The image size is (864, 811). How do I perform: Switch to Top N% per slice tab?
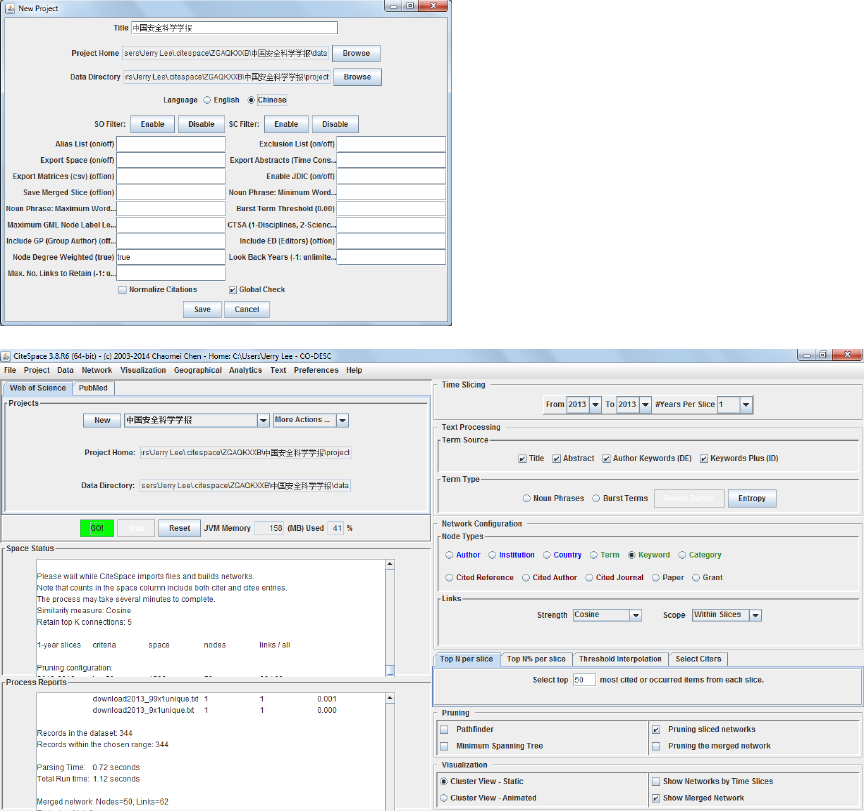536,659
